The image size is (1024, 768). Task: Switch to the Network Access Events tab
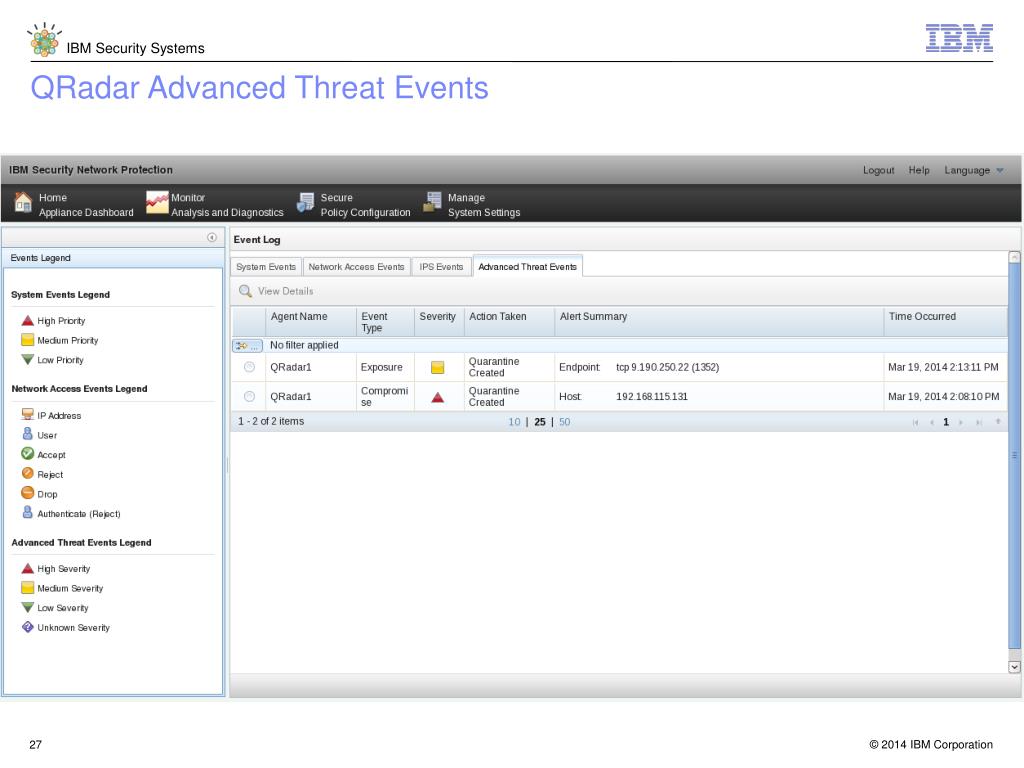(x=357, y=266)
